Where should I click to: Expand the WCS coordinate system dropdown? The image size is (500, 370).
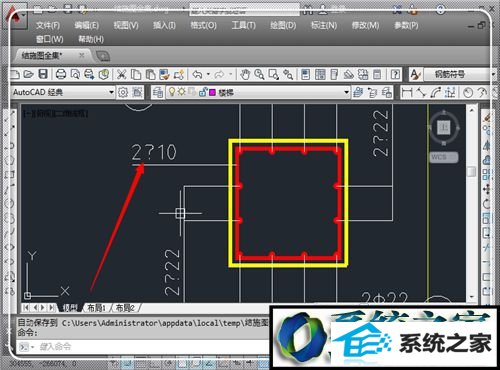click(443, 157)
